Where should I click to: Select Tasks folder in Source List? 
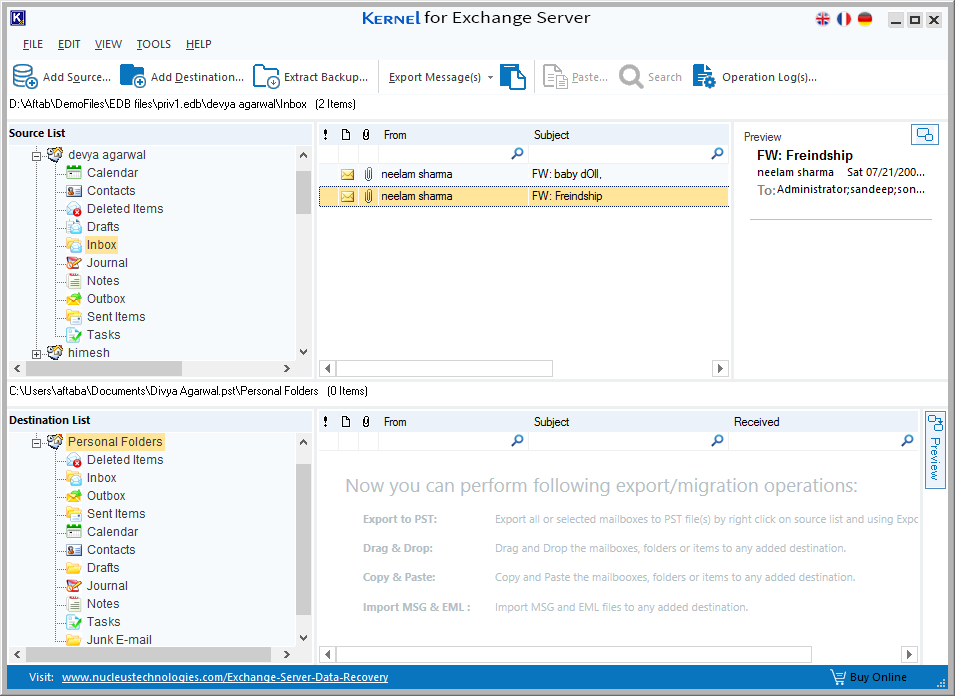pos(104,335)
